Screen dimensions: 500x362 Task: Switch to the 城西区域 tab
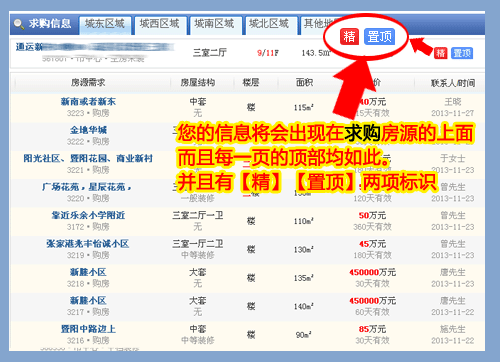click(160, 24)
